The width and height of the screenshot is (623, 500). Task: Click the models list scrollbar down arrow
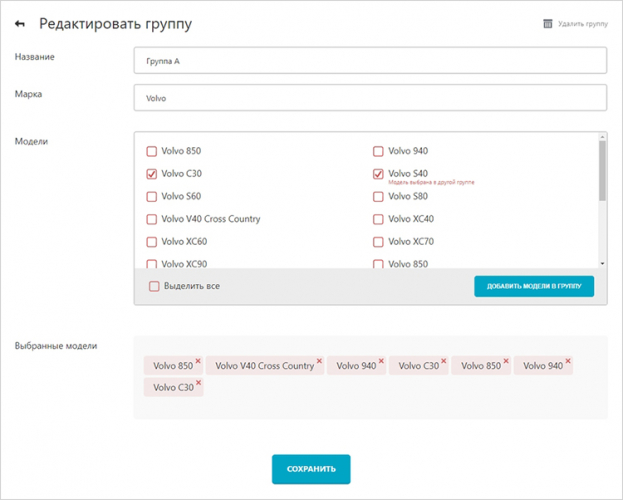click(x=602, y=264)
